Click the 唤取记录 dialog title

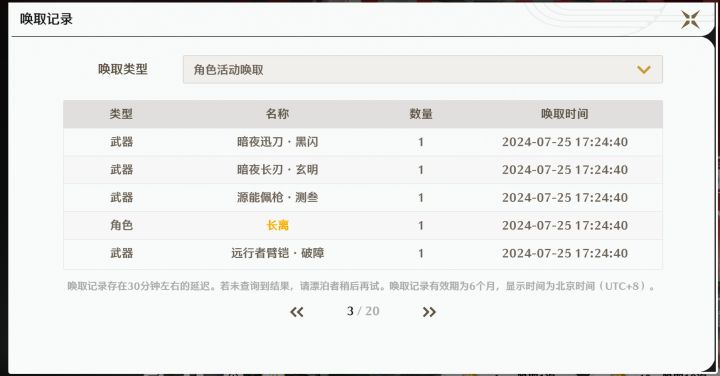click(46, 19)
